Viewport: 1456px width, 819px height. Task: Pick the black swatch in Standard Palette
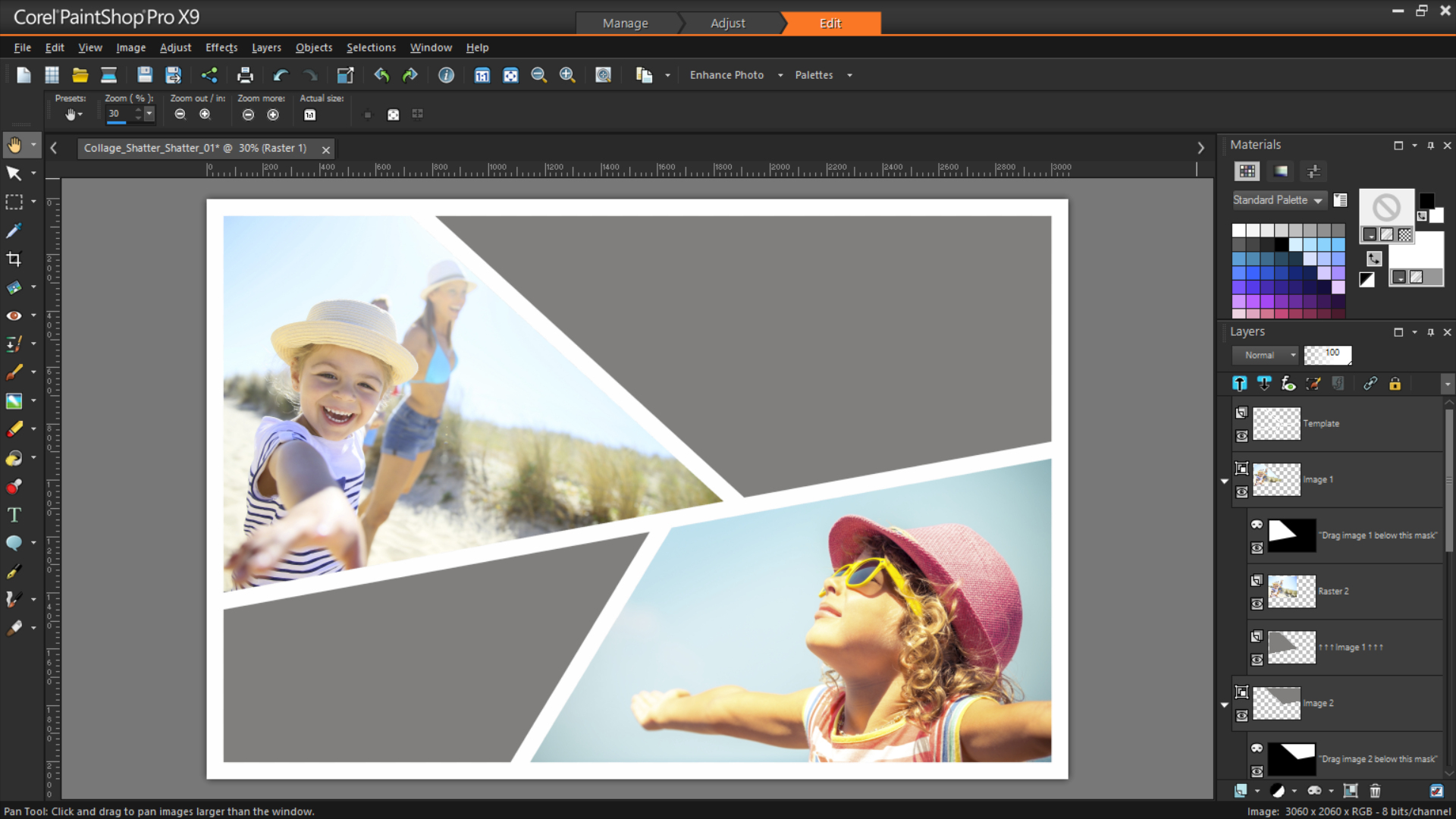(x=1282, y=244)
